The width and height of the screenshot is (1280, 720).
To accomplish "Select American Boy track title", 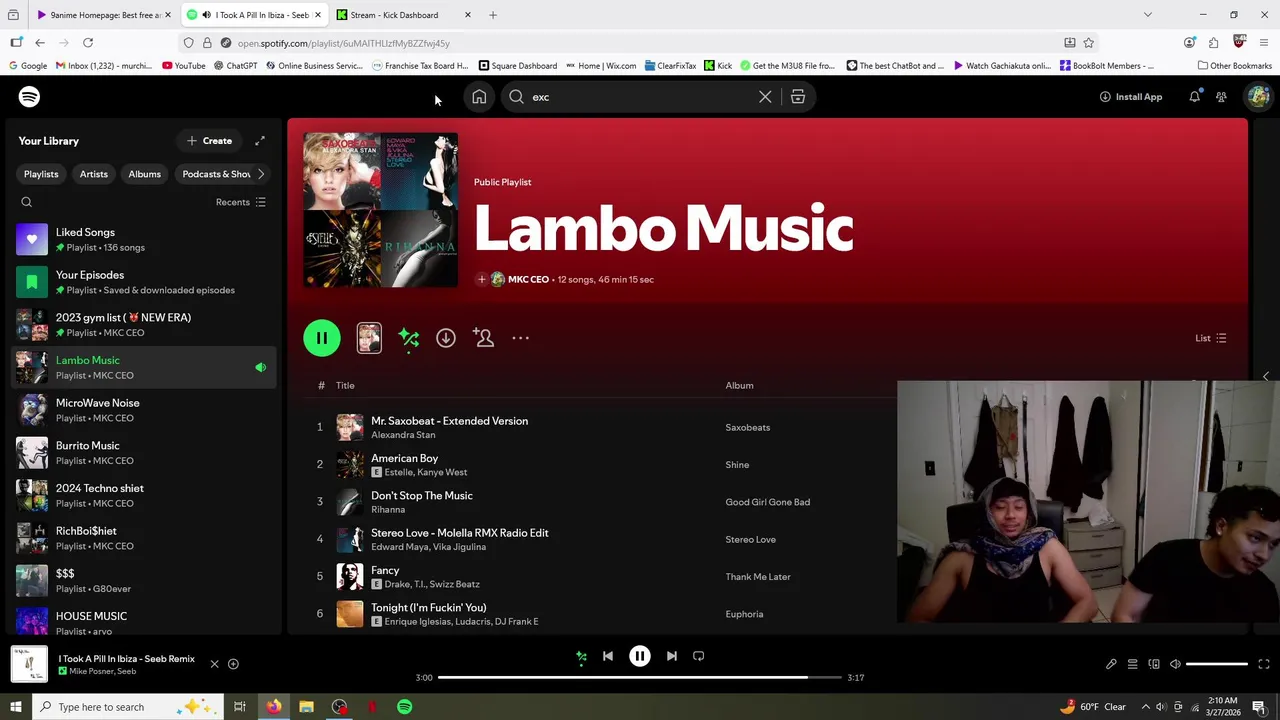I will click(x=404, y=458).
